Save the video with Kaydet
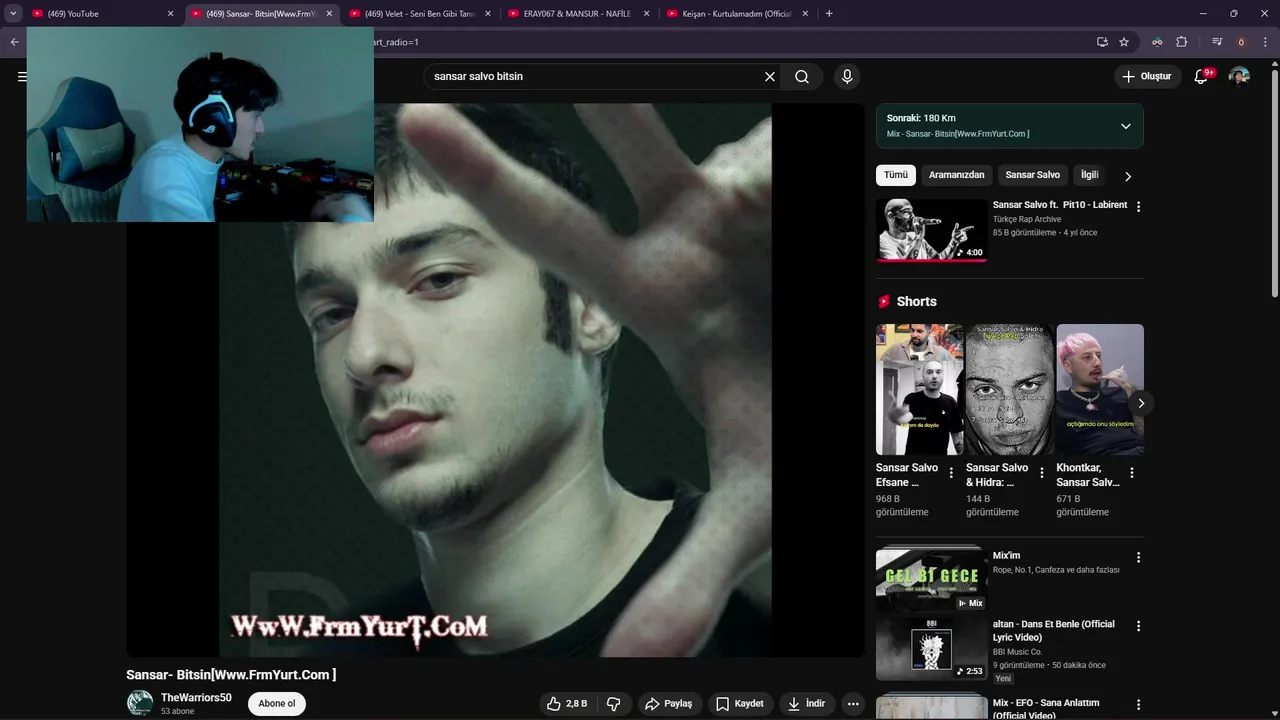 click(x=740, y=704)
